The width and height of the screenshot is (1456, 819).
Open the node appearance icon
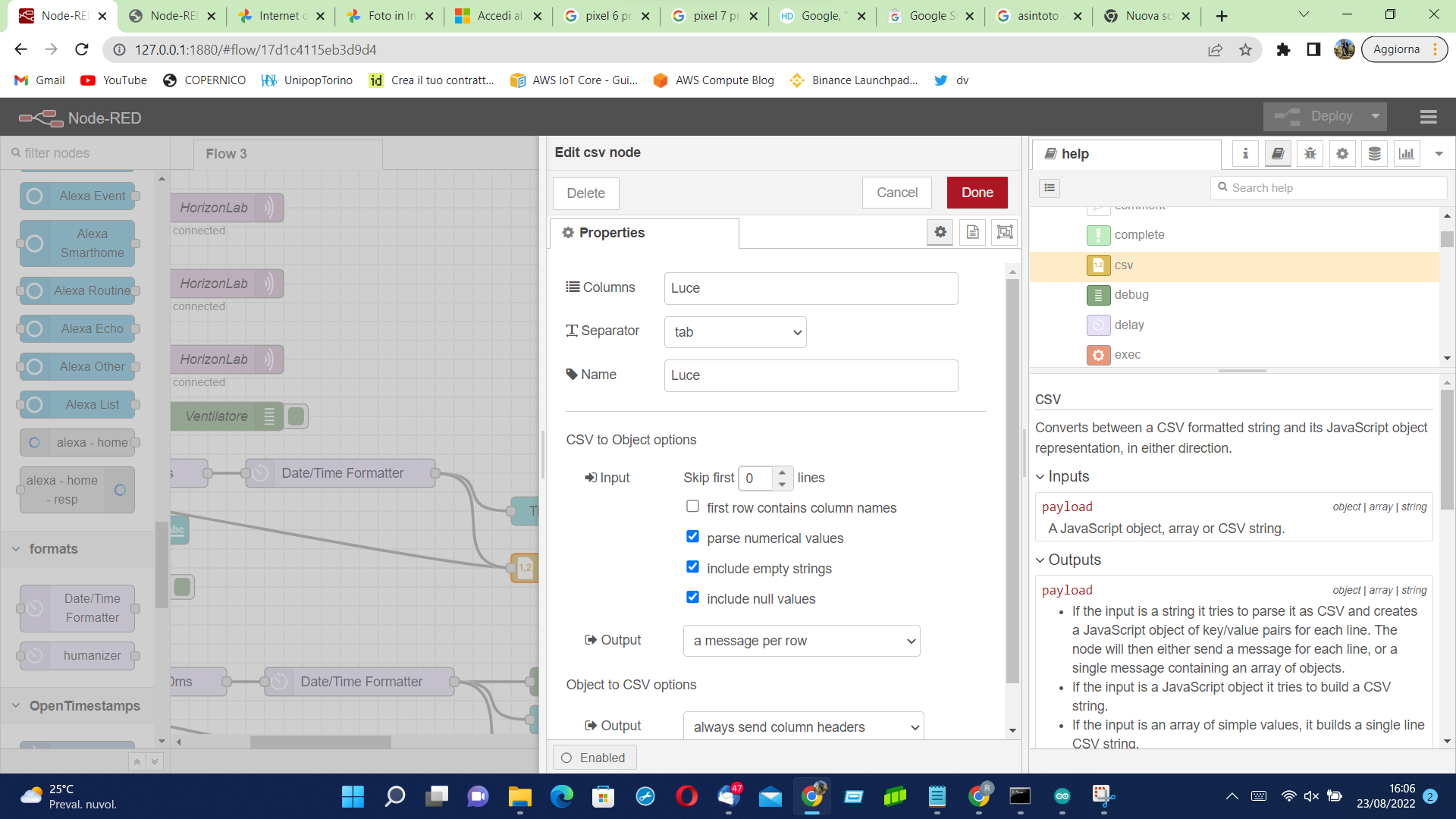1005,232
